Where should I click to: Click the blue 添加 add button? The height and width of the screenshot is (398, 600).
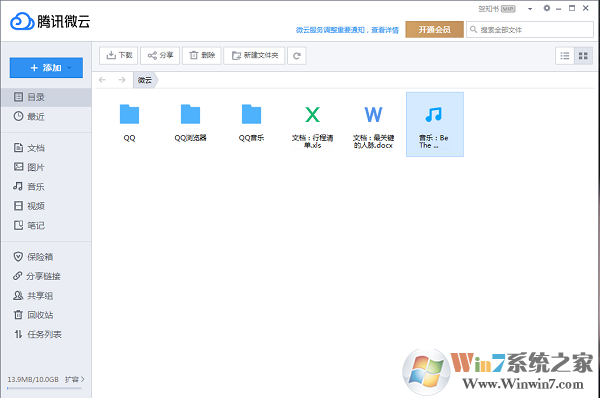[x=46, y=68]
